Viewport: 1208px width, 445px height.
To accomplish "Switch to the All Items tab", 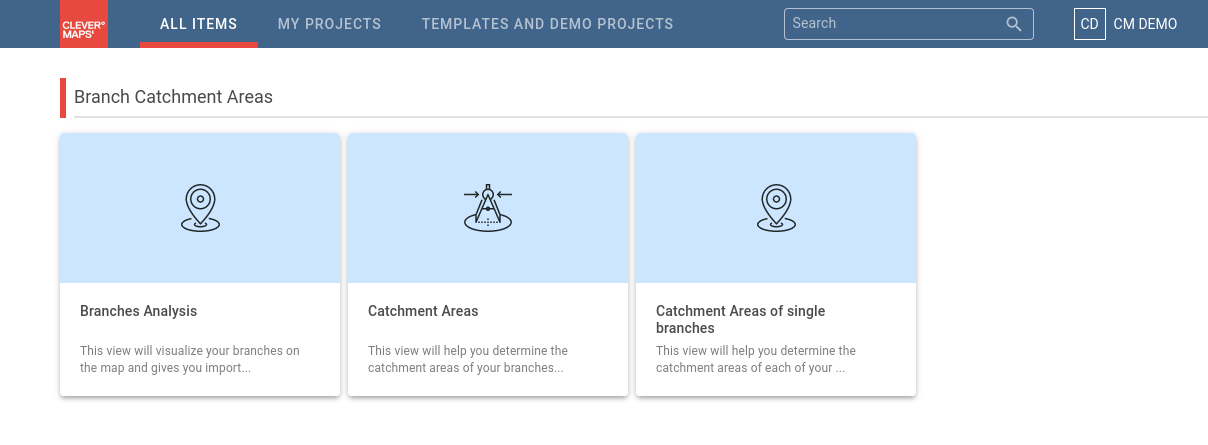I will coord(199,24).
